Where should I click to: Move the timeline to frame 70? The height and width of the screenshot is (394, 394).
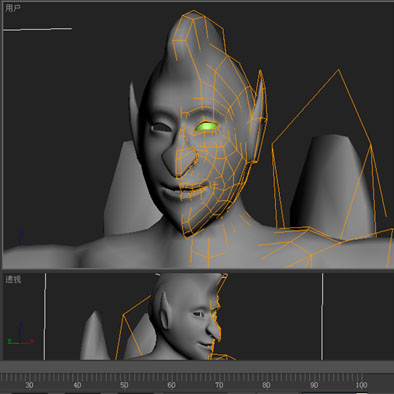(x=219, y=385)
